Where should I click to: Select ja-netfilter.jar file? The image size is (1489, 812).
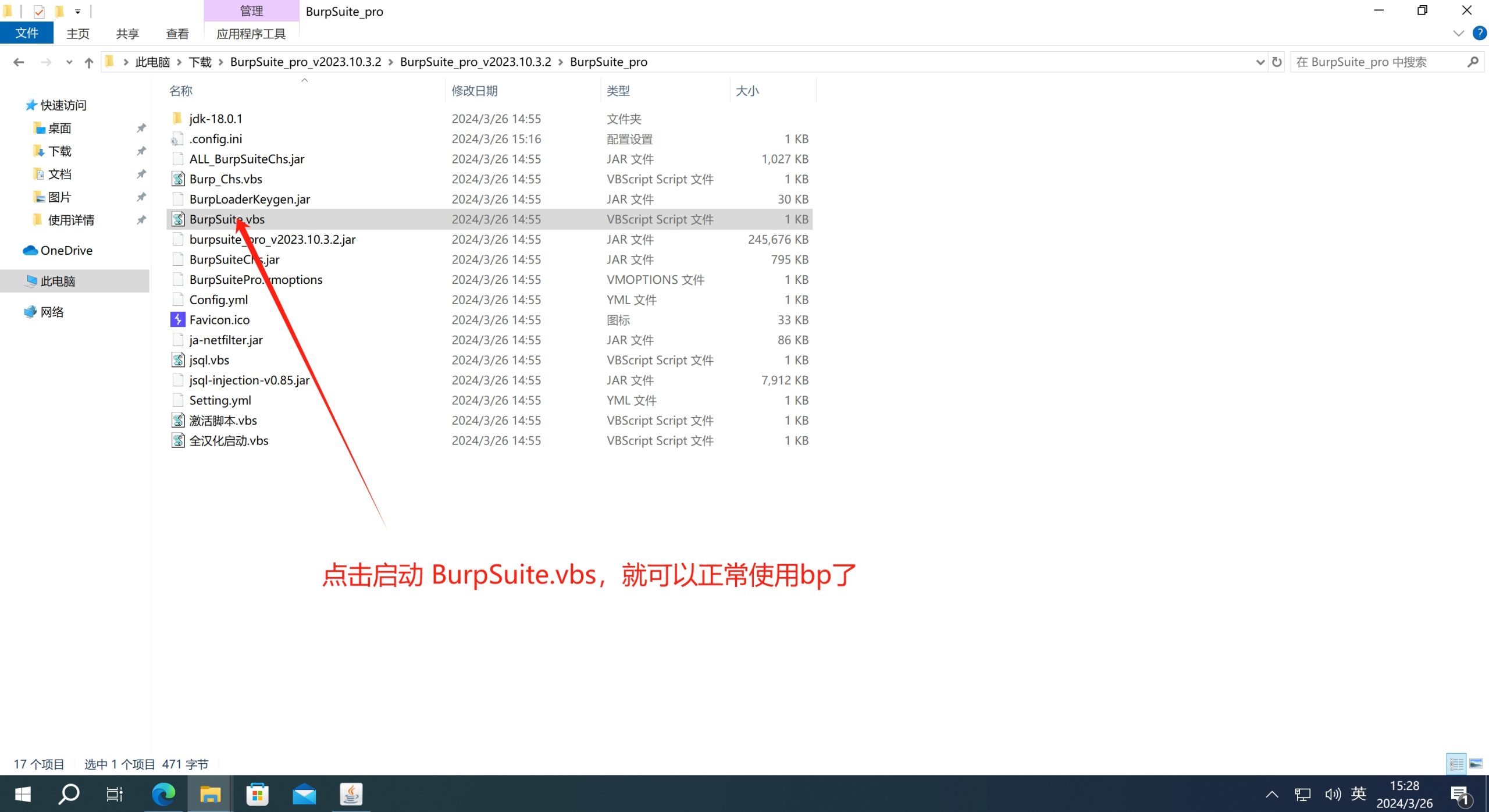[x=226, y=340]
